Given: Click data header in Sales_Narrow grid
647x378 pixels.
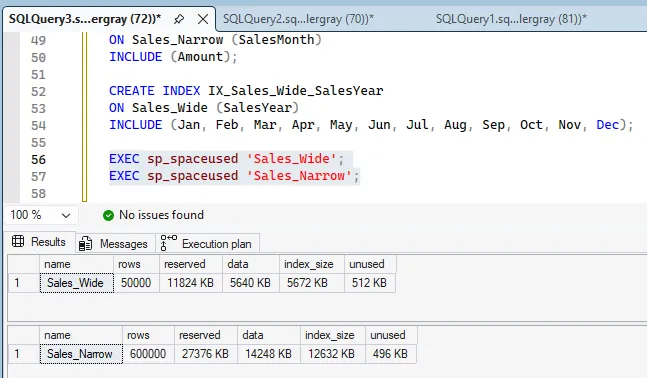Looking at the screenshot, I should pyautogui.click(x=269, y=335).
